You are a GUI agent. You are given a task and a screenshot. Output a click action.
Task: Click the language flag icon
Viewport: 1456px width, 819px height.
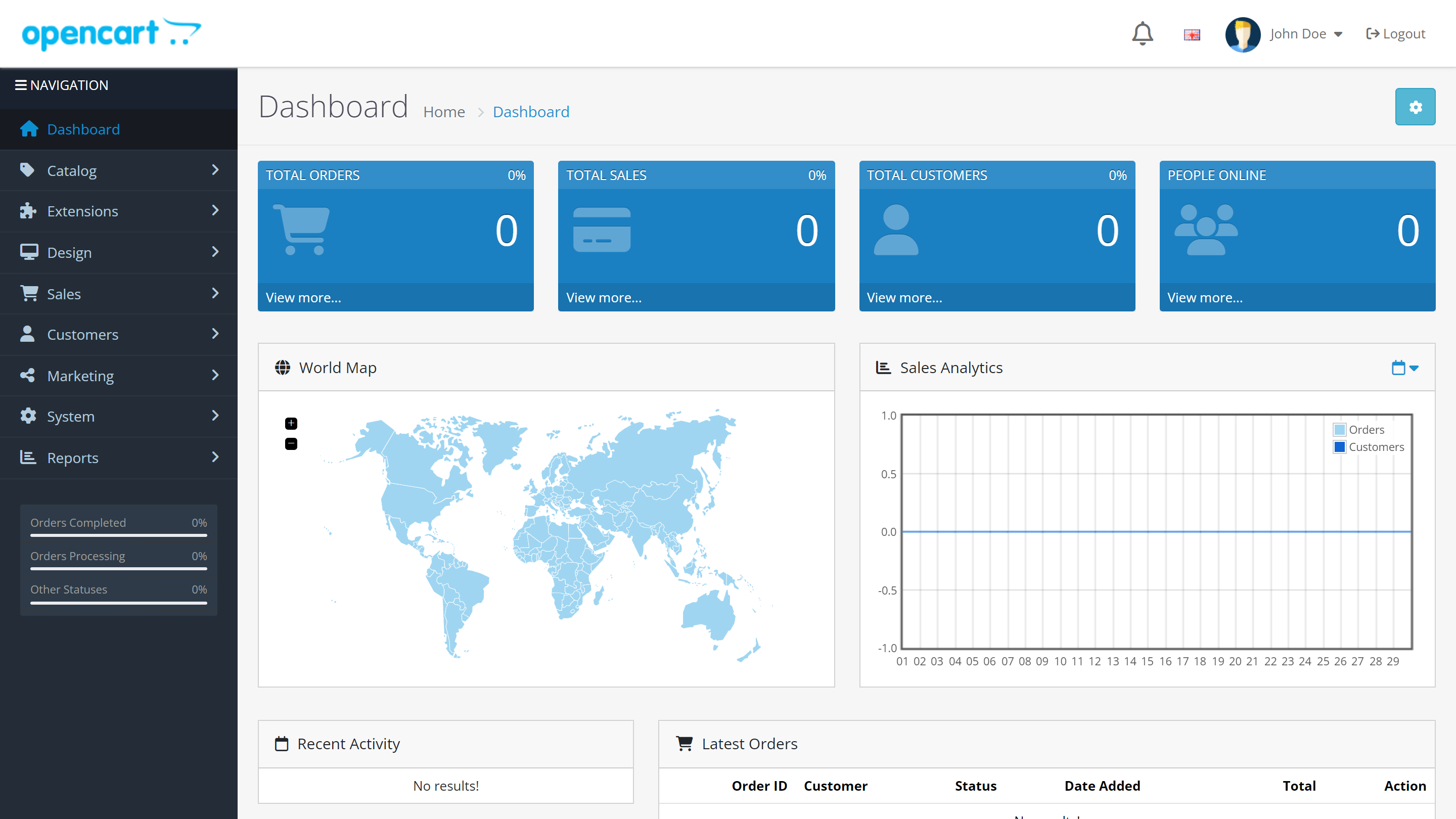point(1192,34)
